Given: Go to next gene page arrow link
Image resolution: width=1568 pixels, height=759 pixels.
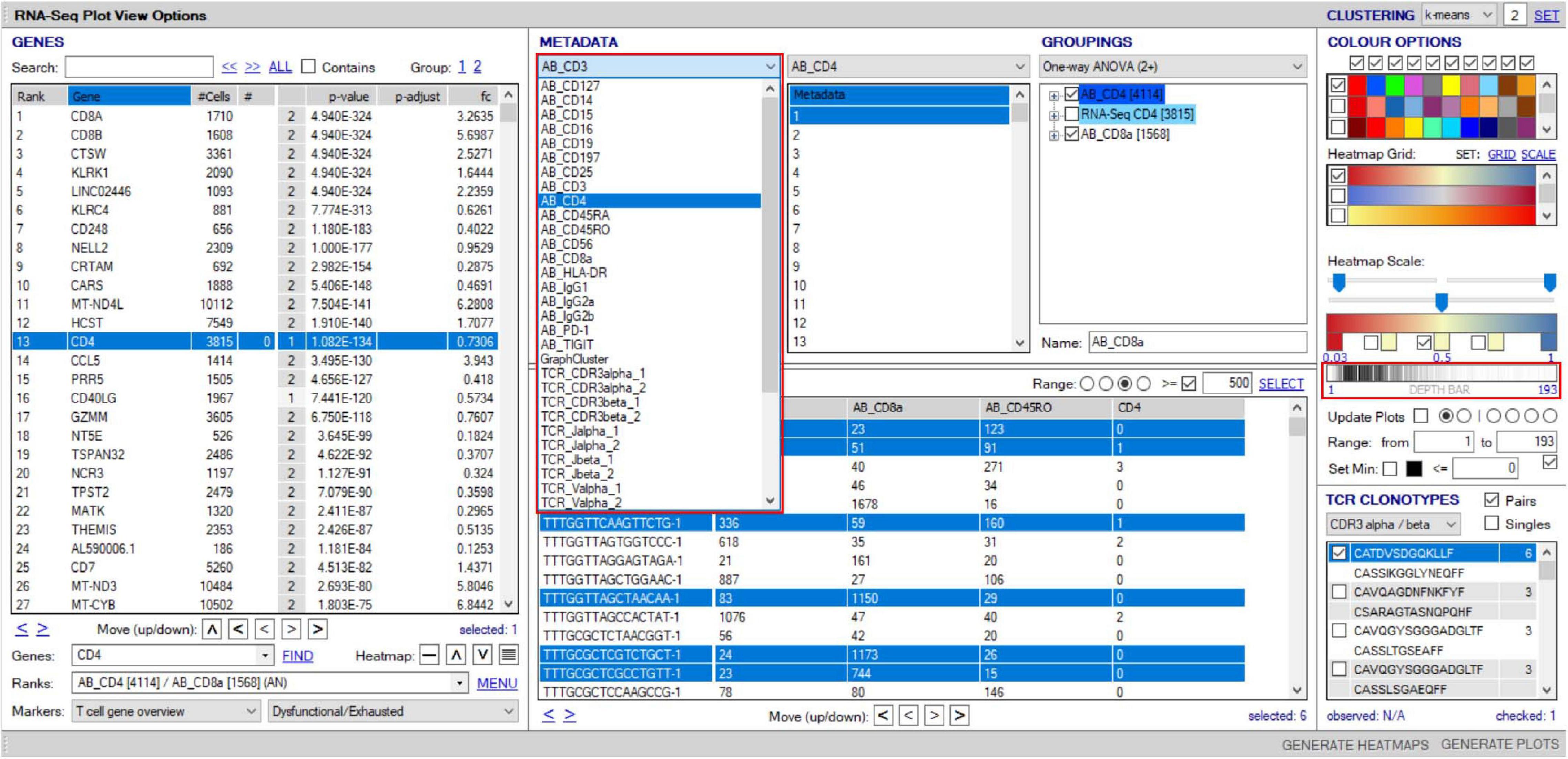Looking at the screenshot, I should [x=43, y=629].
